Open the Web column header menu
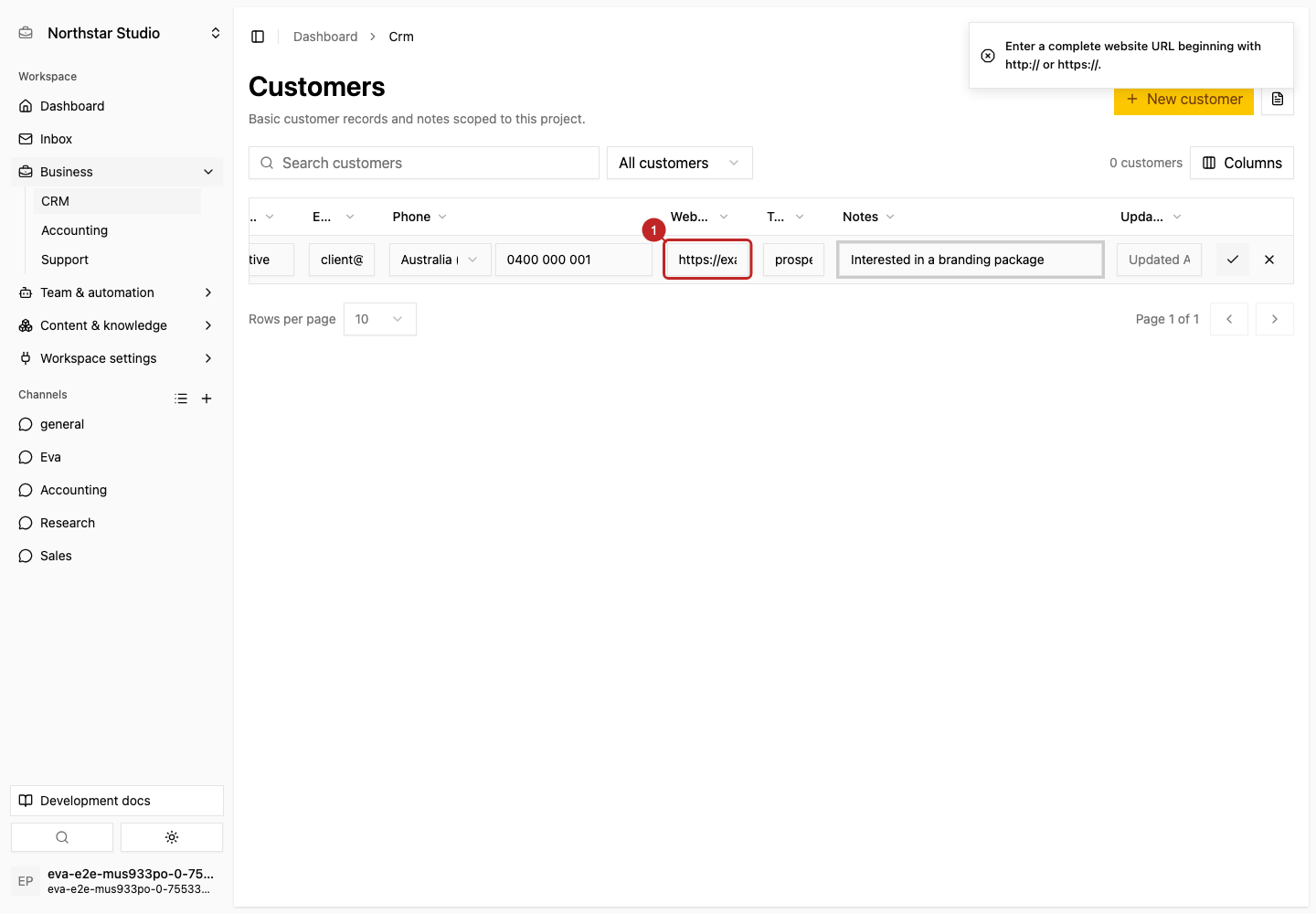1316x914 pixels. tap(699, 217)
